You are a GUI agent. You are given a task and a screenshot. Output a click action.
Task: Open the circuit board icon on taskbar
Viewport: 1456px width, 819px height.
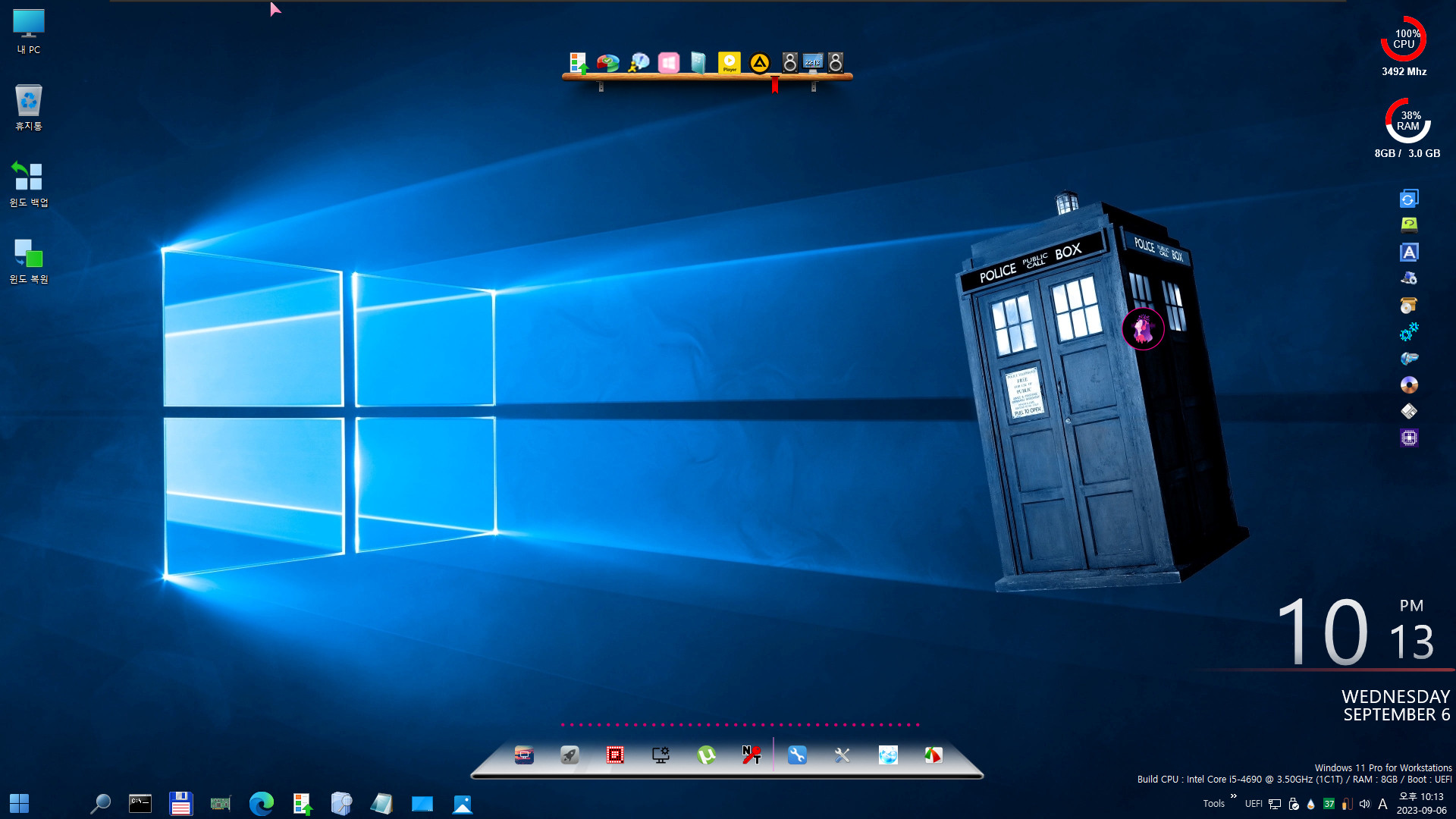click(221, 804)
